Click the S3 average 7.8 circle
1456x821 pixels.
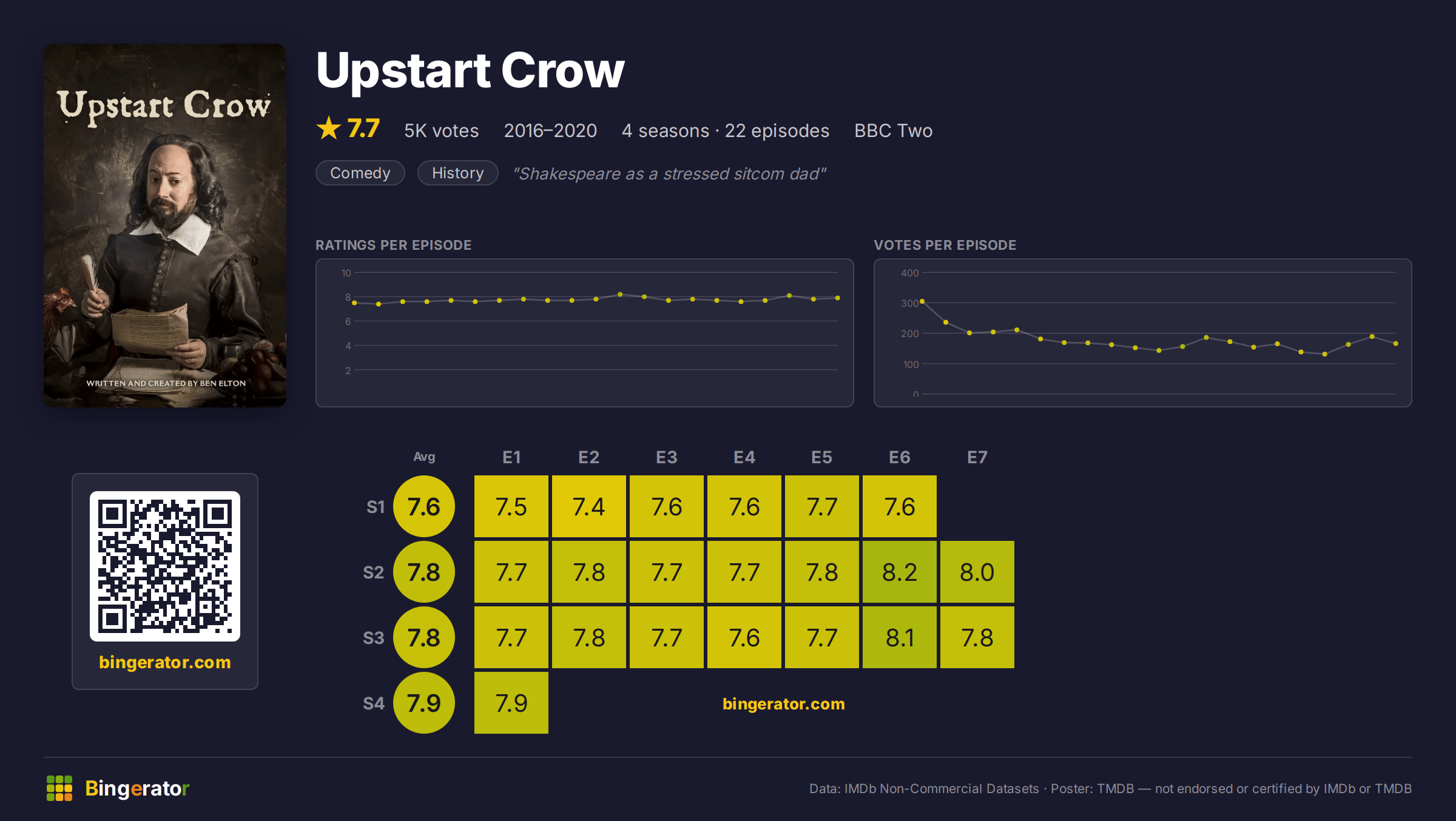coord(424,637)
